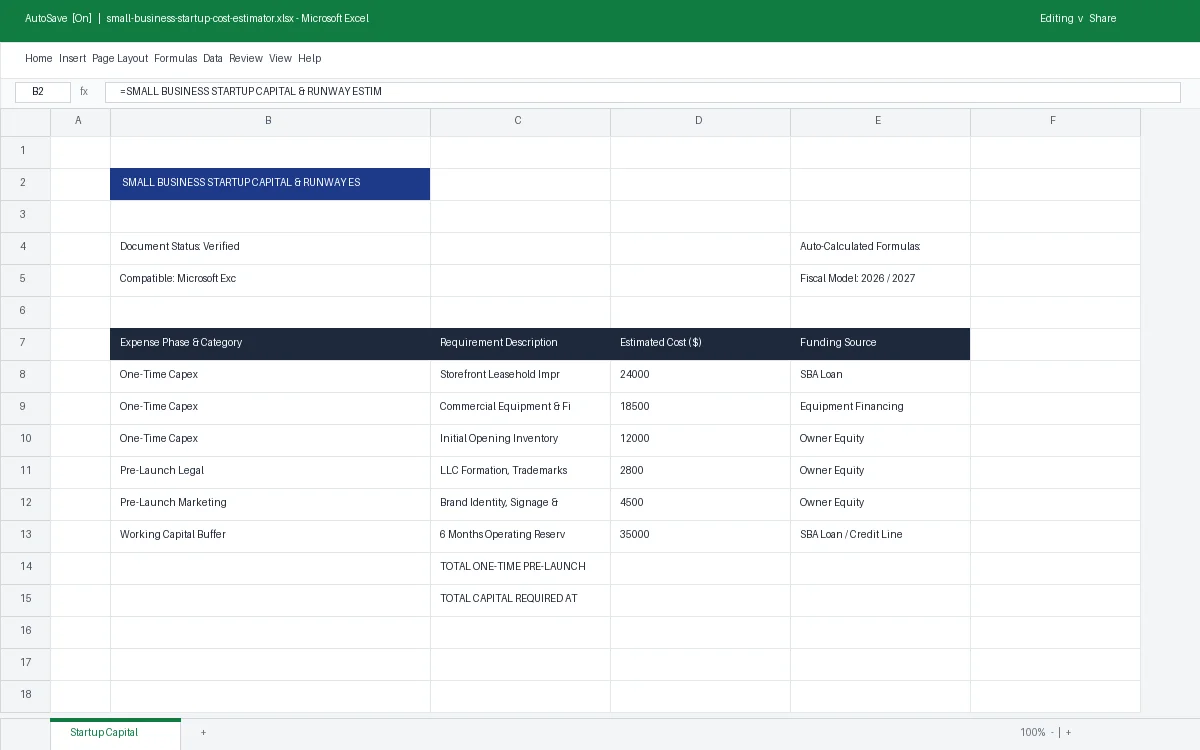Image resolution: width=1200 pixels, height=750 pixels.
Task: Click the cost cell 2800
Action: [700, 472]
